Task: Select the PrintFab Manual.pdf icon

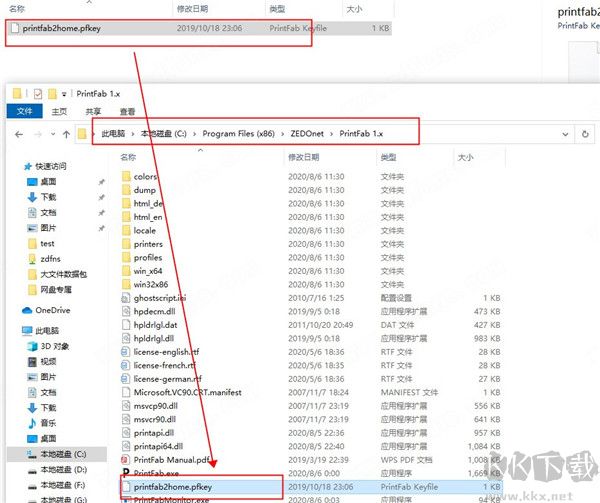Action: click(x=125, y=460)
